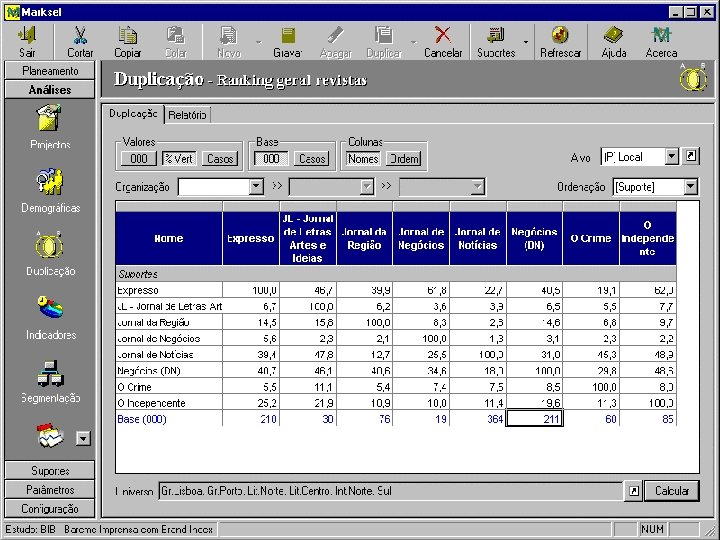Screen dimensions: 720x540
Task: Open the Ordenação dropdown
Action: (691, 187)
